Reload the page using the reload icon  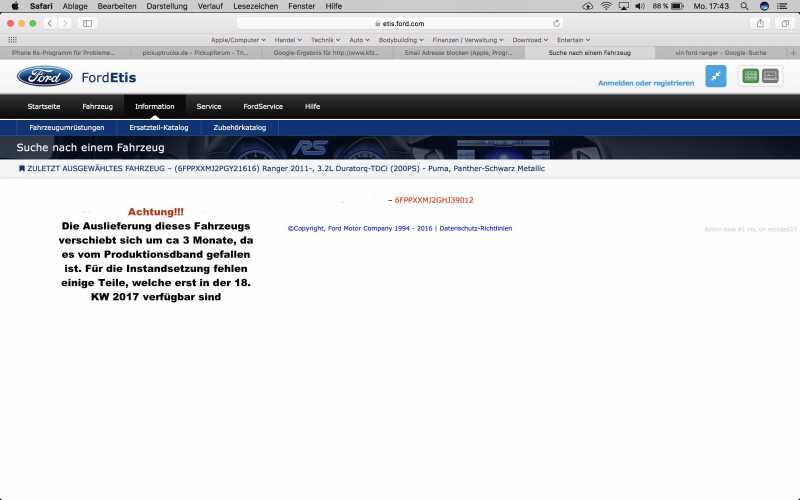pos(556,23)
